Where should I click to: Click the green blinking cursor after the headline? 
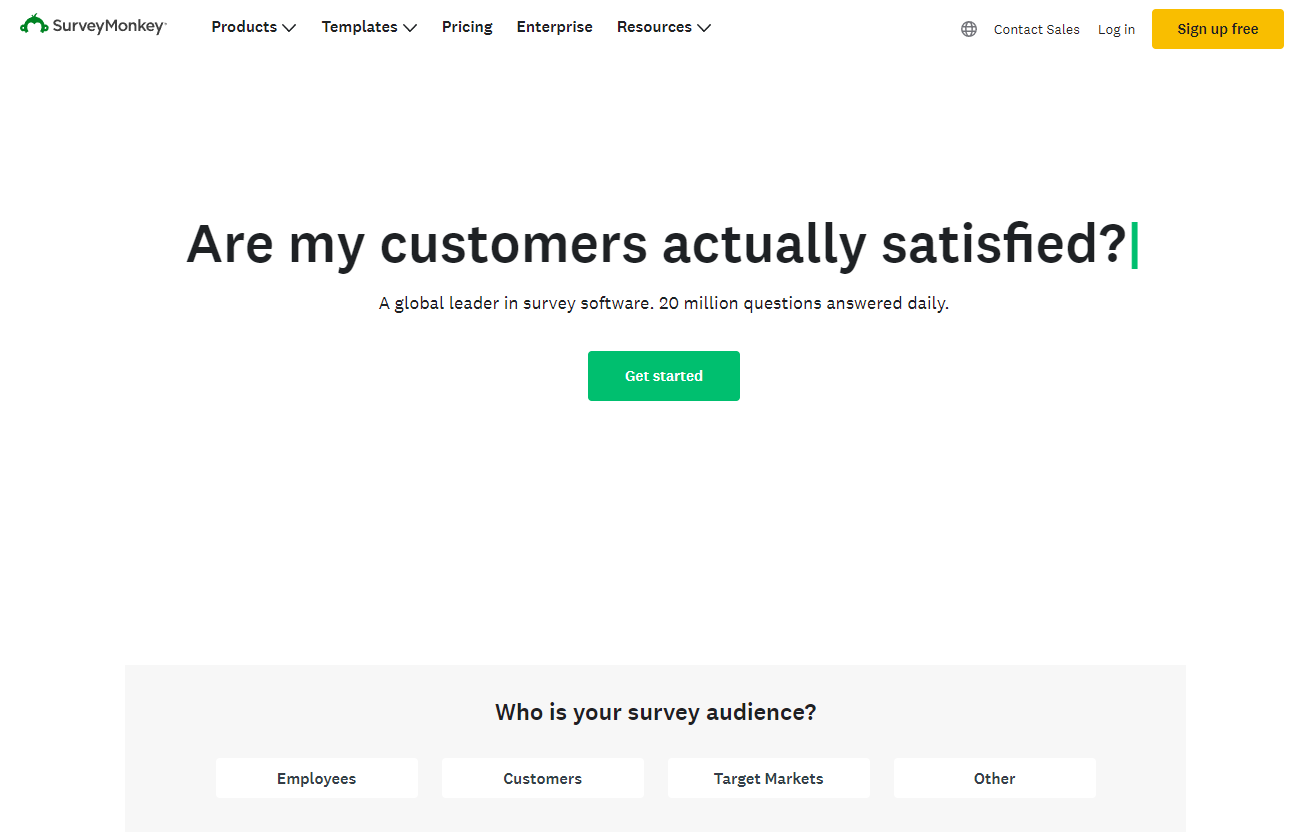click(1134, 246)
